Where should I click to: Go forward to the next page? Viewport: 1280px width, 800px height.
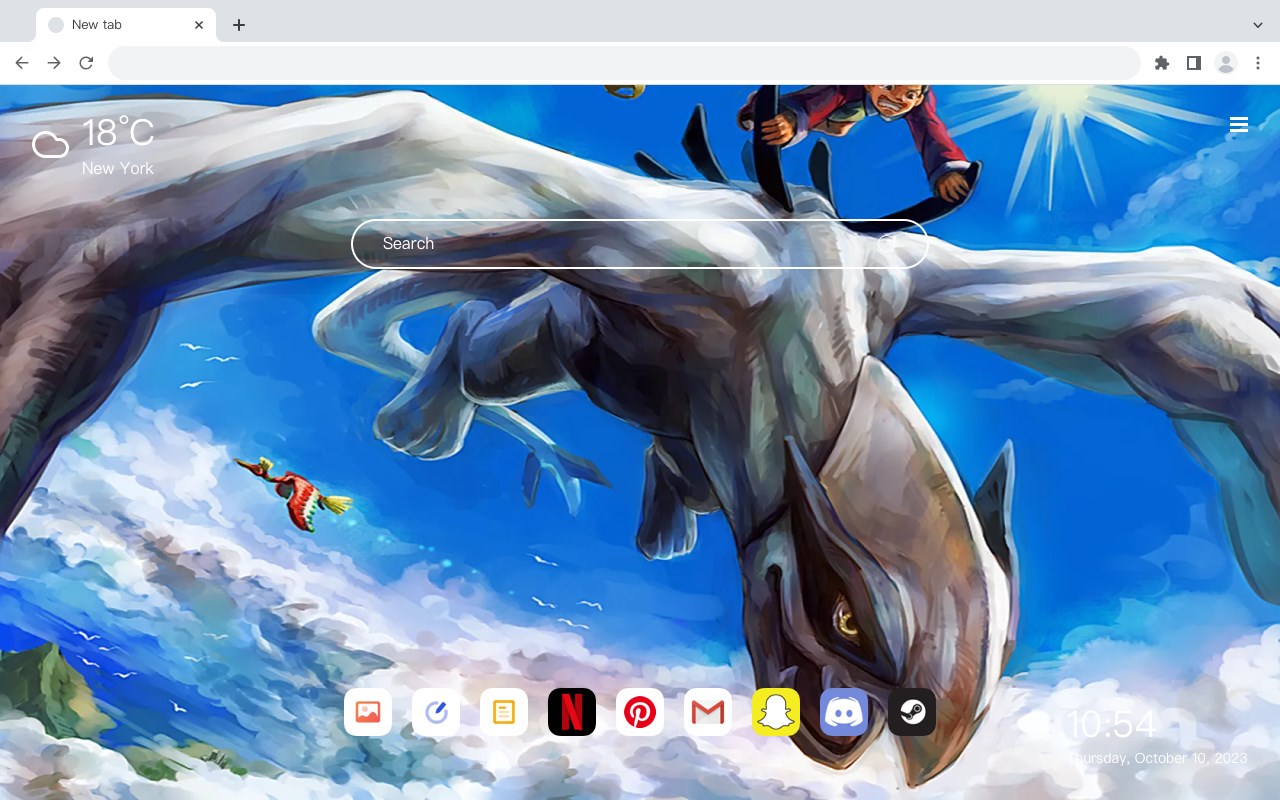tap(54, 63)
